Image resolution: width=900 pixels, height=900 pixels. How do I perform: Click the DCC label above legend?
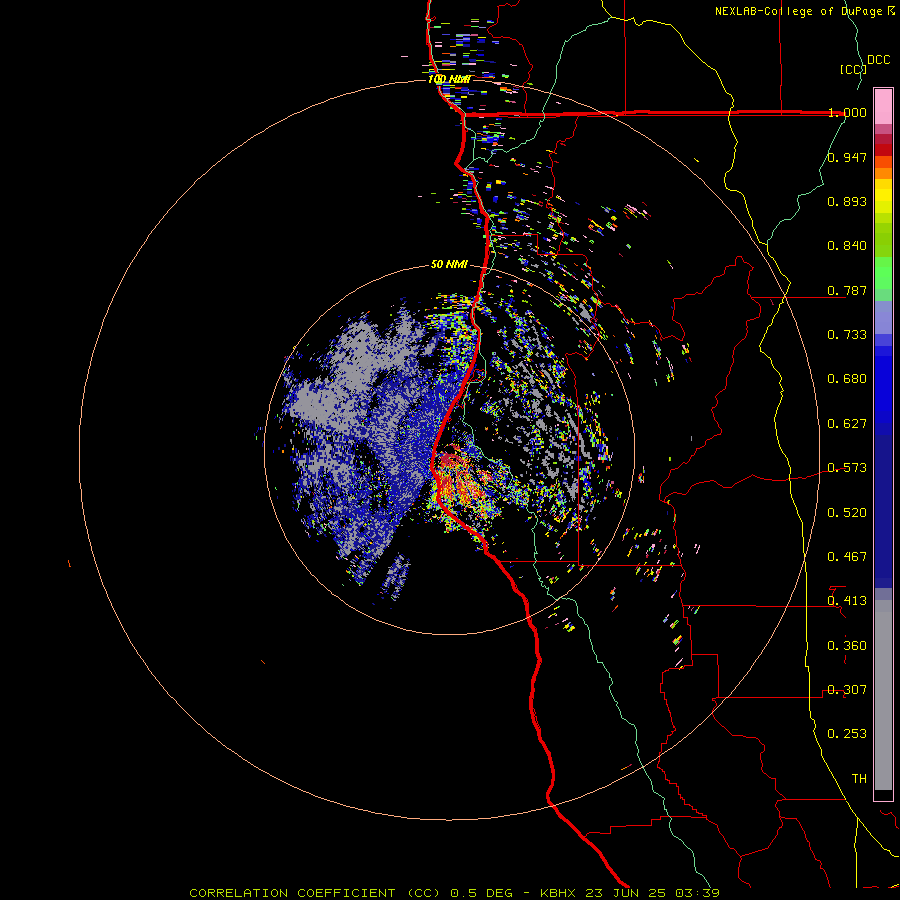point(878,60)
